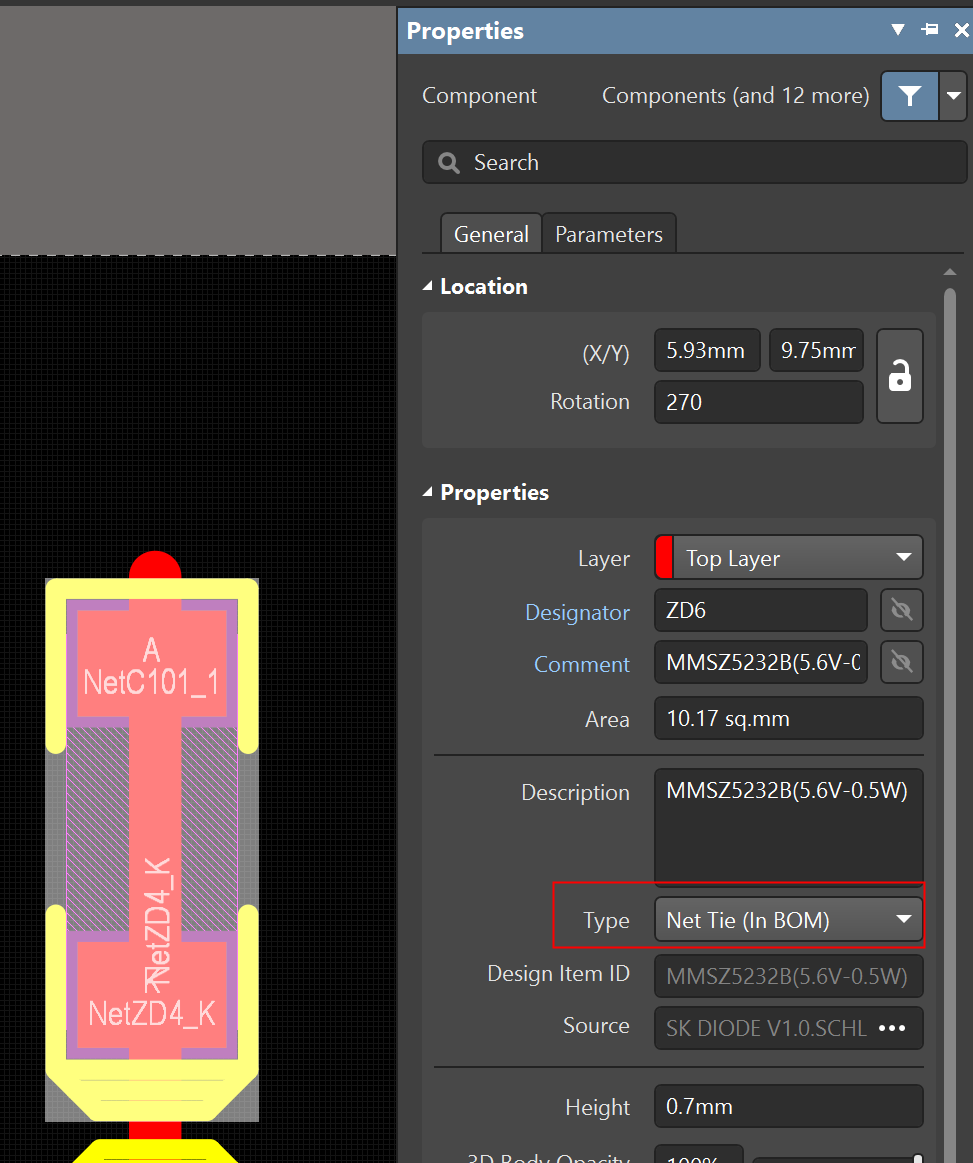Switch to the Parameters tab

[x=609, y=234]
